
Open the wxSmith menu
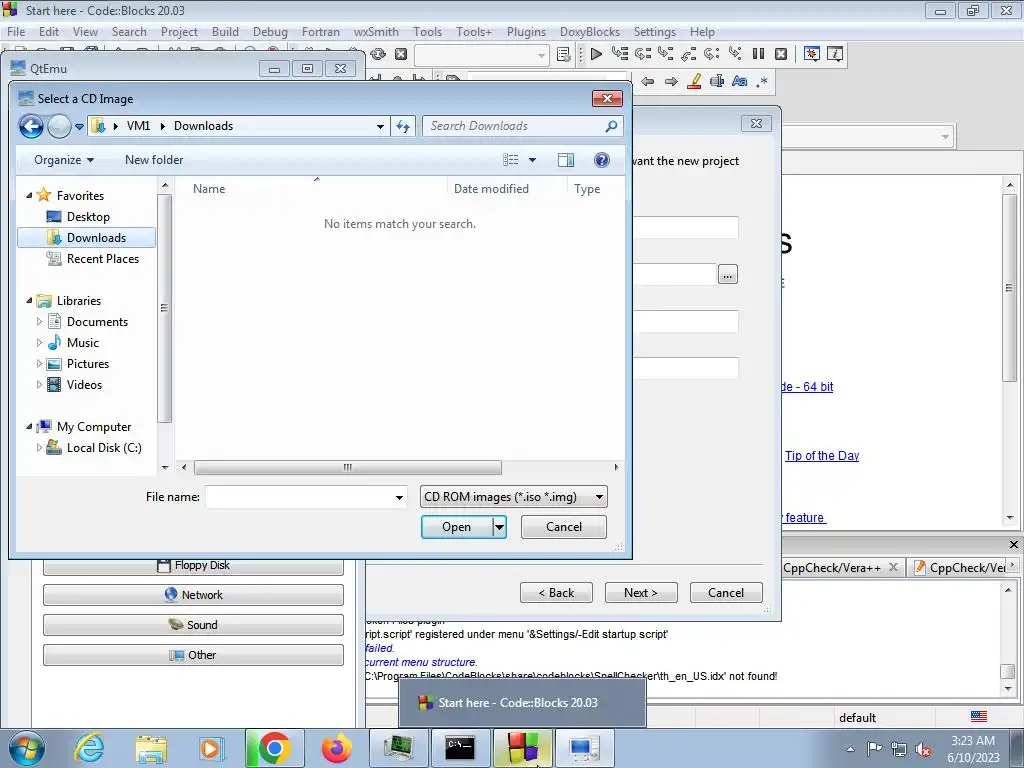[x=376, y=31]
